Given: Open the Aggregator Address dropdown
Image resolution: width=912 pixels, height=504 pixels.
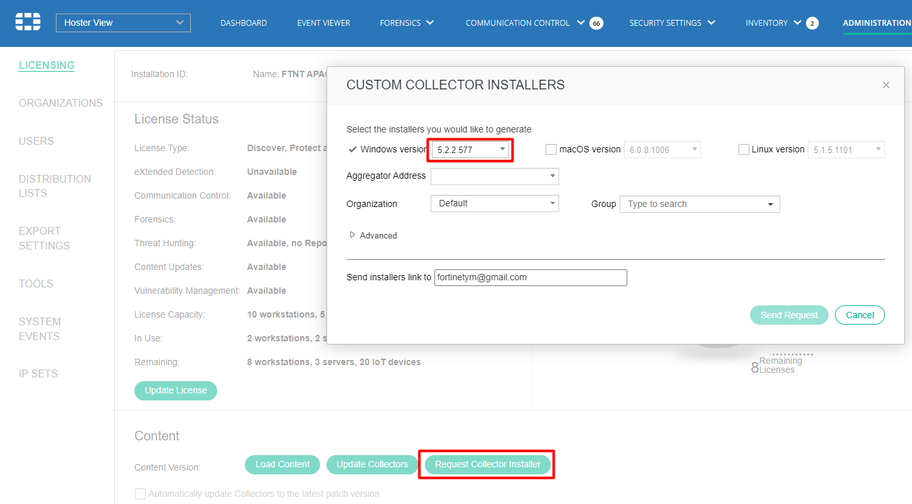Looking at the screenshot, I should (494, 176).
